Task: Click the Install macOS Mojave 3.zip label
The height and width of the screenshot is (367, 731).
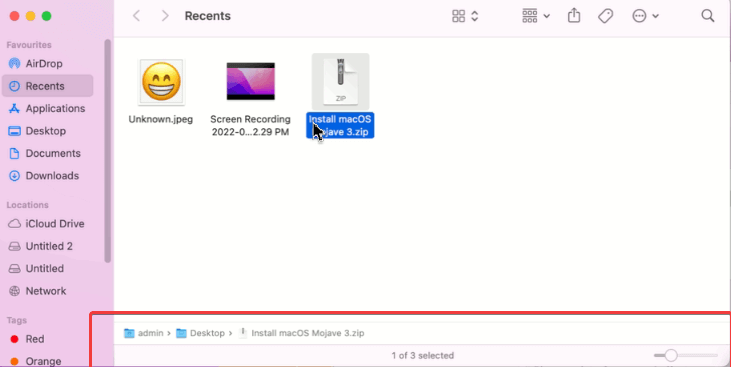Action: pyautogui.click(x=340, y=125)
